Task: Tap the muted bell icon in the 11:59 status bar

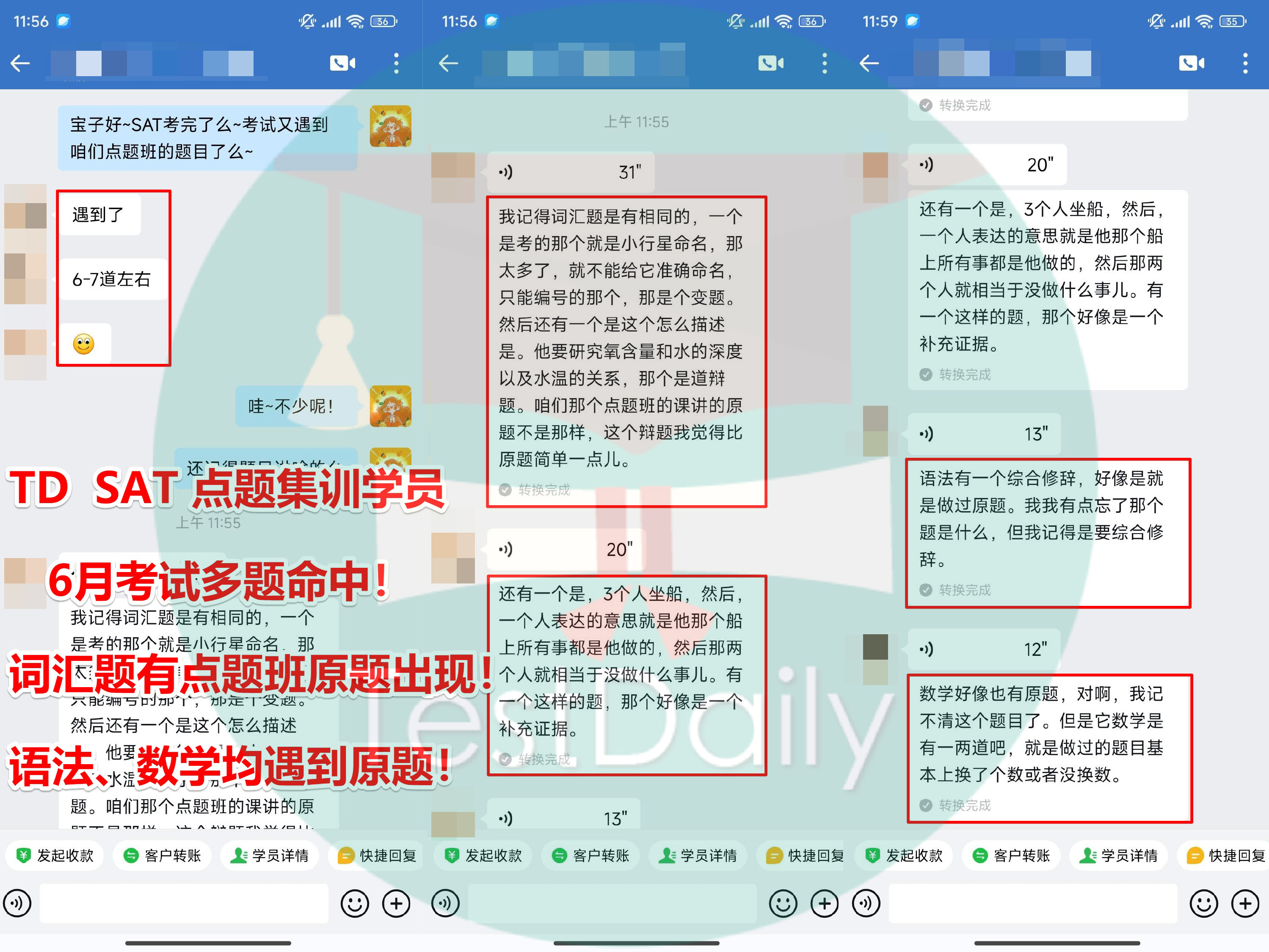Action: [1156, 22]
